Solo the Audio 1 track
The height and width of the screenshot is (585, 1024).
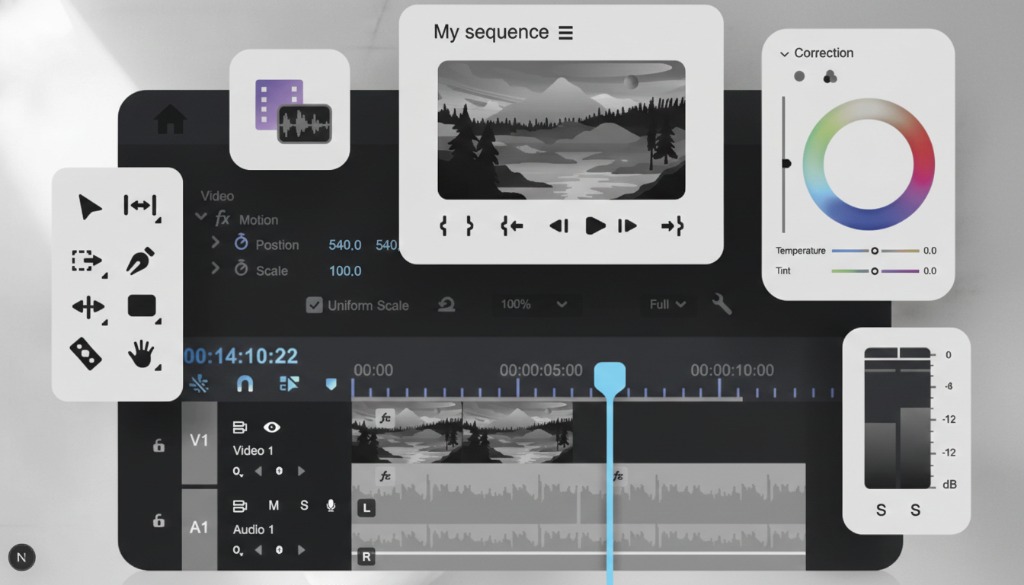[304, 505]
